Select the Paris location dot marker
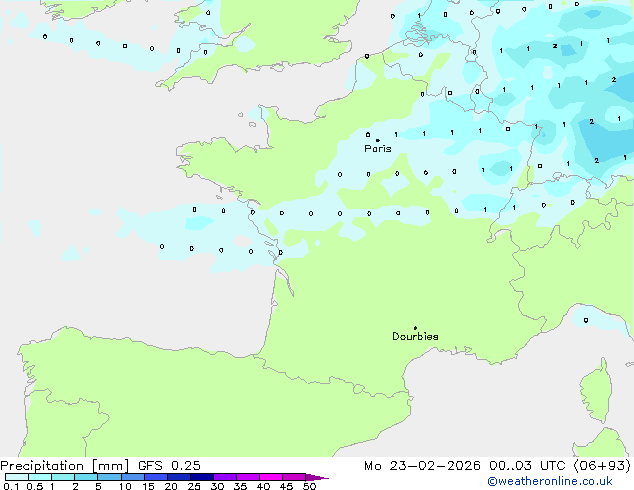The width and height of the screenshot is (634, 490). click(378, 140)
